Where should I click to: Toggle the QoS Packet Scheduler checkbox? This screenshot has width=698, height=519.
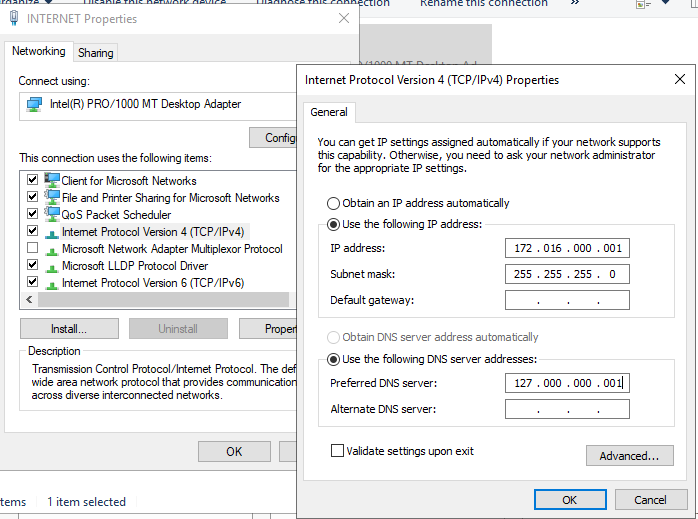(x=32, y=213)
